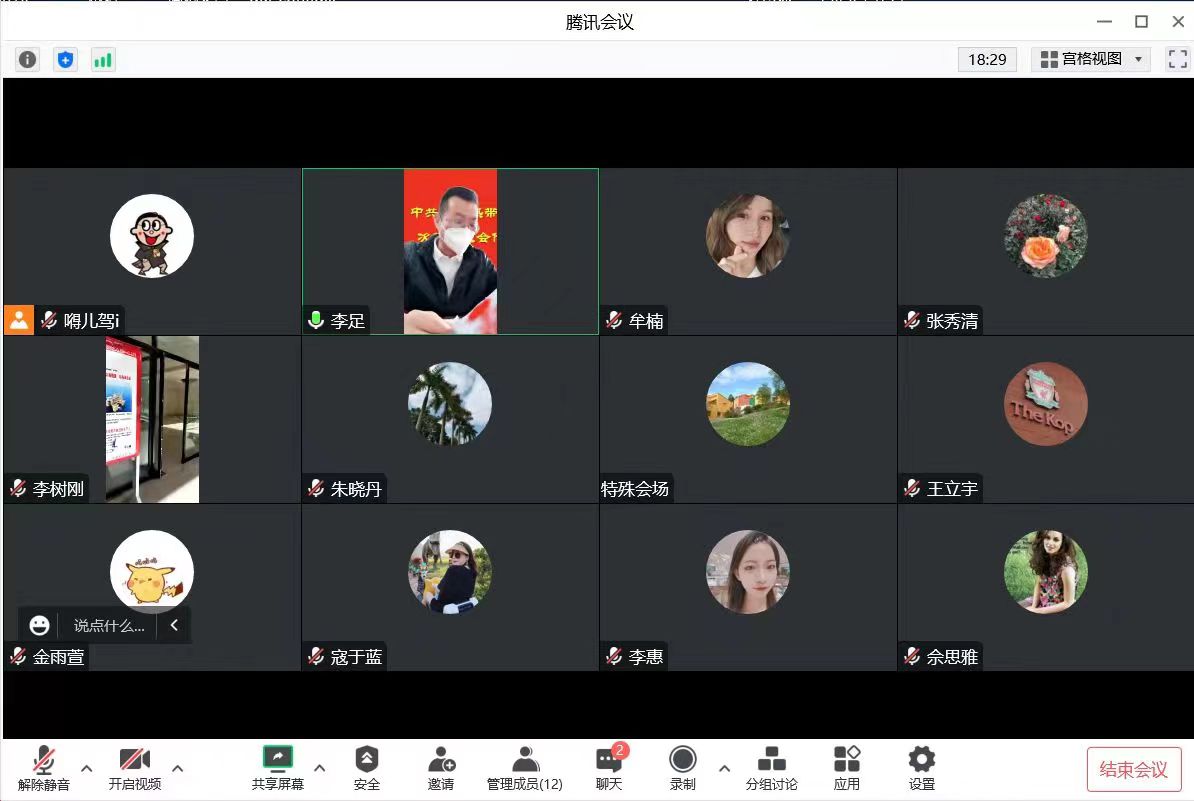Click the Invite (邀请) icon
The width and height of the screenshot is (1194, 801).
click(x=441, y=768)
